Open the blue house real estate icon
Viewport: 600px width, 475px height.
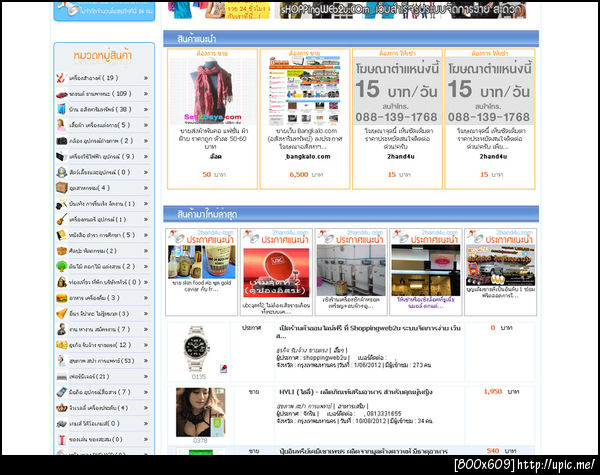click(62, 109)
